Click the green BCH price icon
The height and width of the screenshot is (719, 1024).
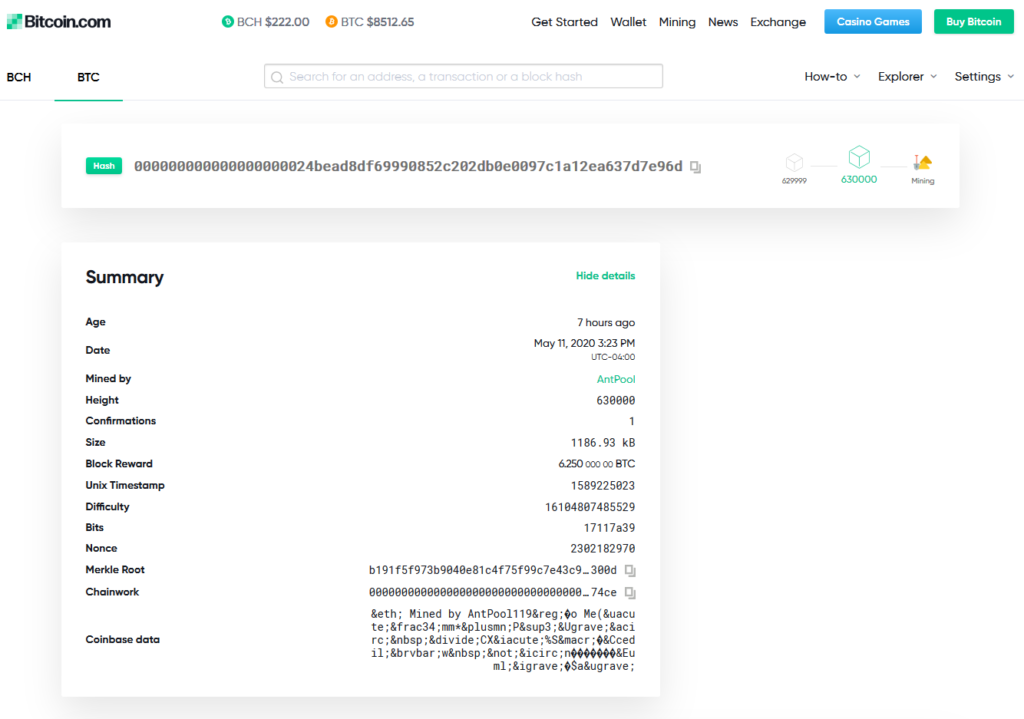click(228, 22)
